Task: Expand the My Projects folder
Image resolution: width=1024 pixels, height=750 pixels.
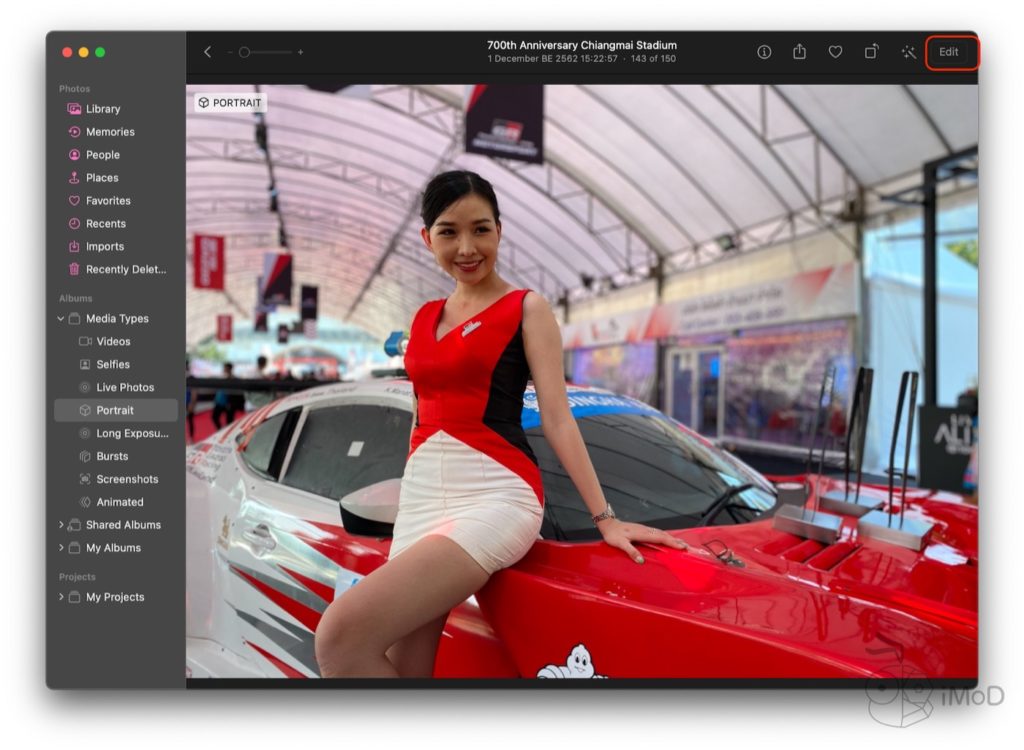Action: [x=61, y=597]
